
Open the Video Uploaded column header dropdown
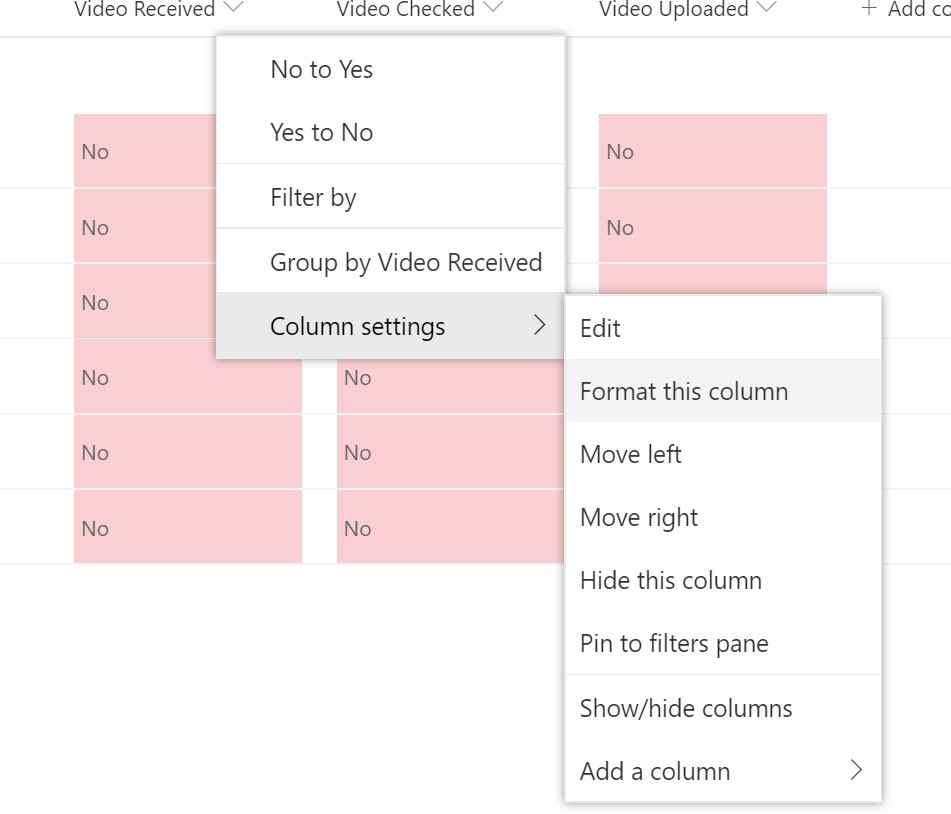(x=767, y=7)
